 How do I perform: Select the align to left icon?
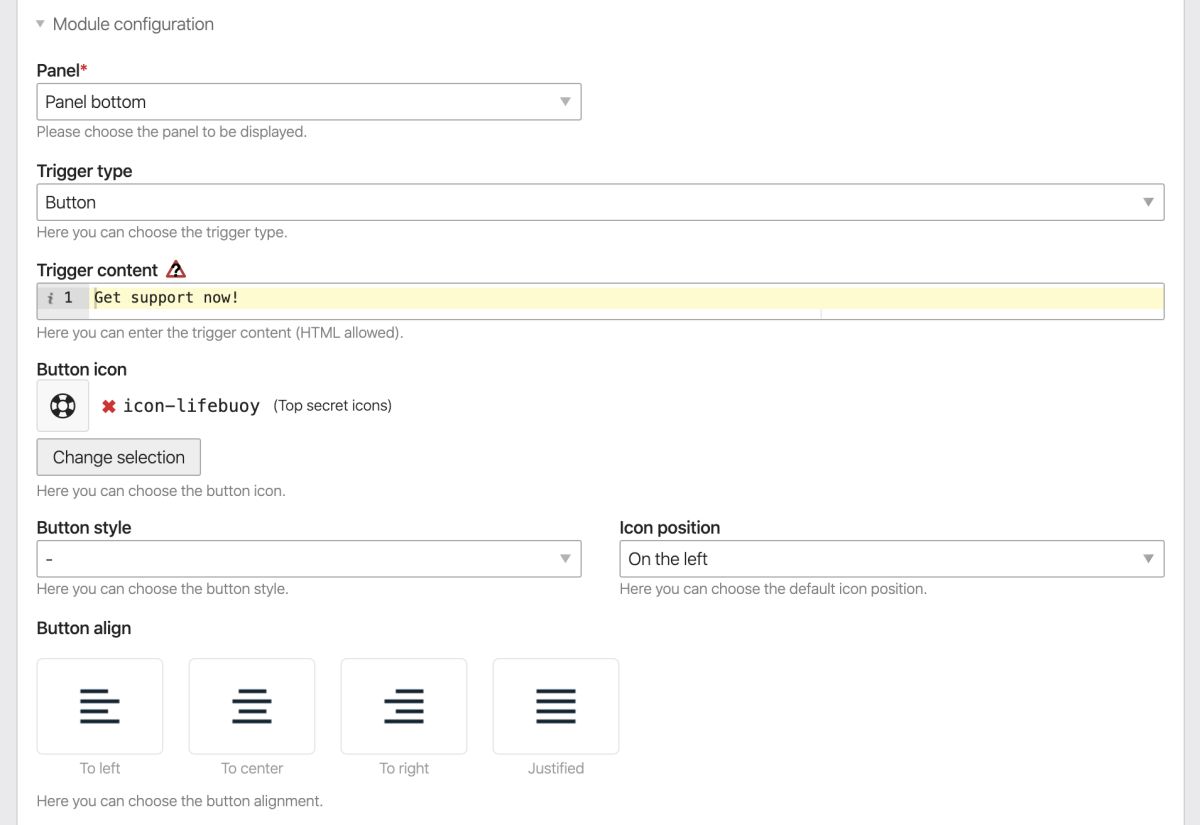(100, 706)
